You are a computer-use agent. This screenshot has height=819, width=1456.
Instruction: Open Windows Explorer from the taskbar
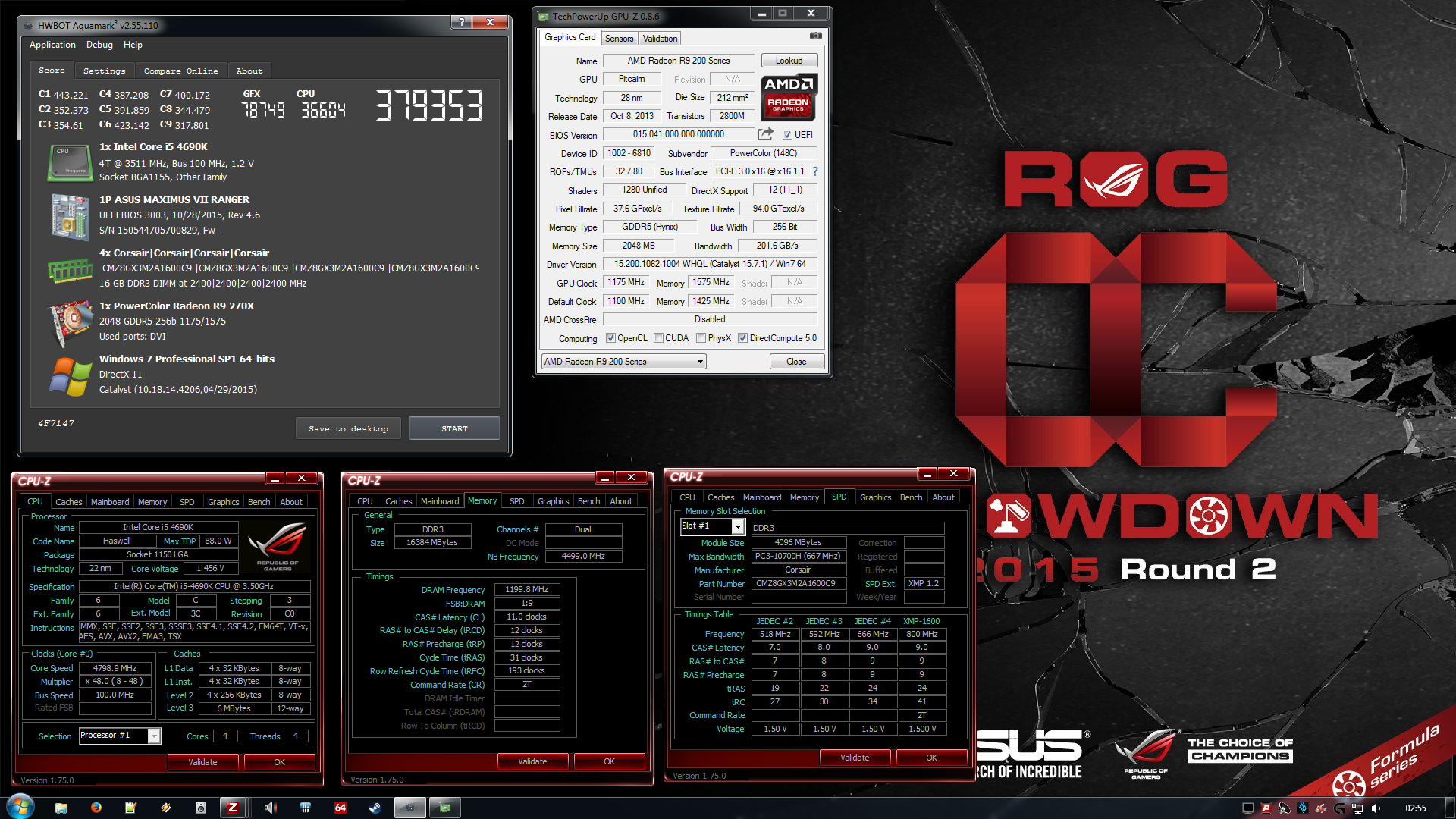pos(61,808)
